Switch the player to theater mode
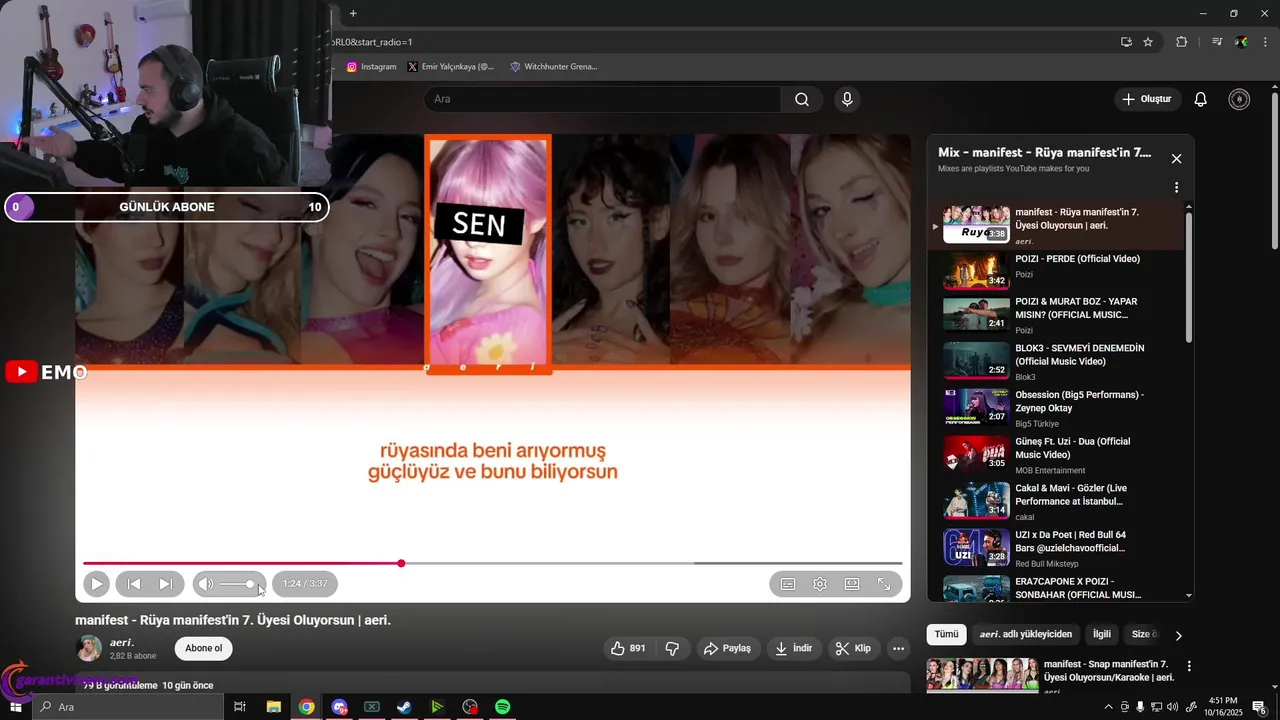 coord(852,584)
